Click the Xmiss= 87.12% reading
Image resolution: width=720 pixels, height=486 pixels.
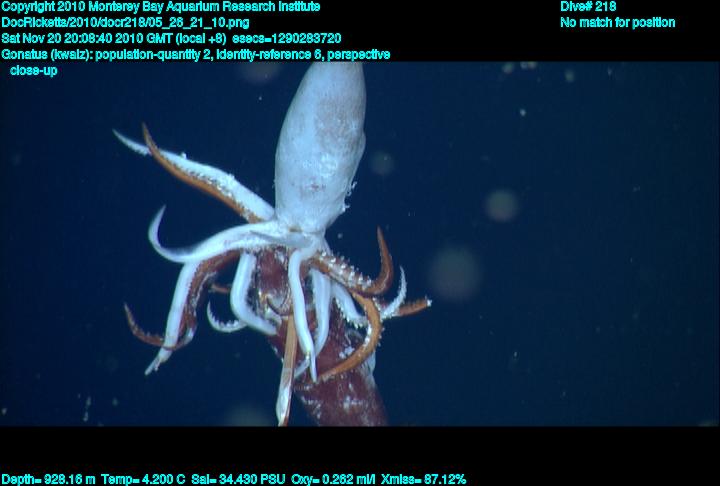(x=423, y=480)
